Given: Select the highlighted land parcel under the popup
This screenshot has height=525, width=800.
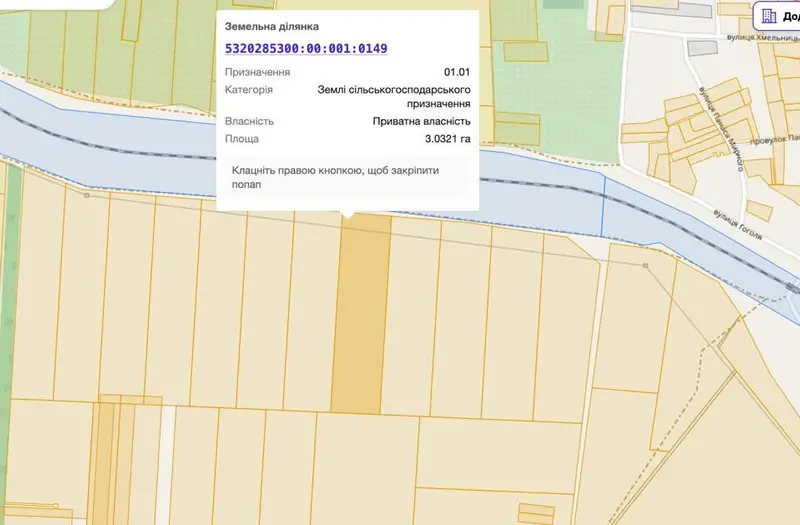Looking at the screenshot, I should 361,314.
